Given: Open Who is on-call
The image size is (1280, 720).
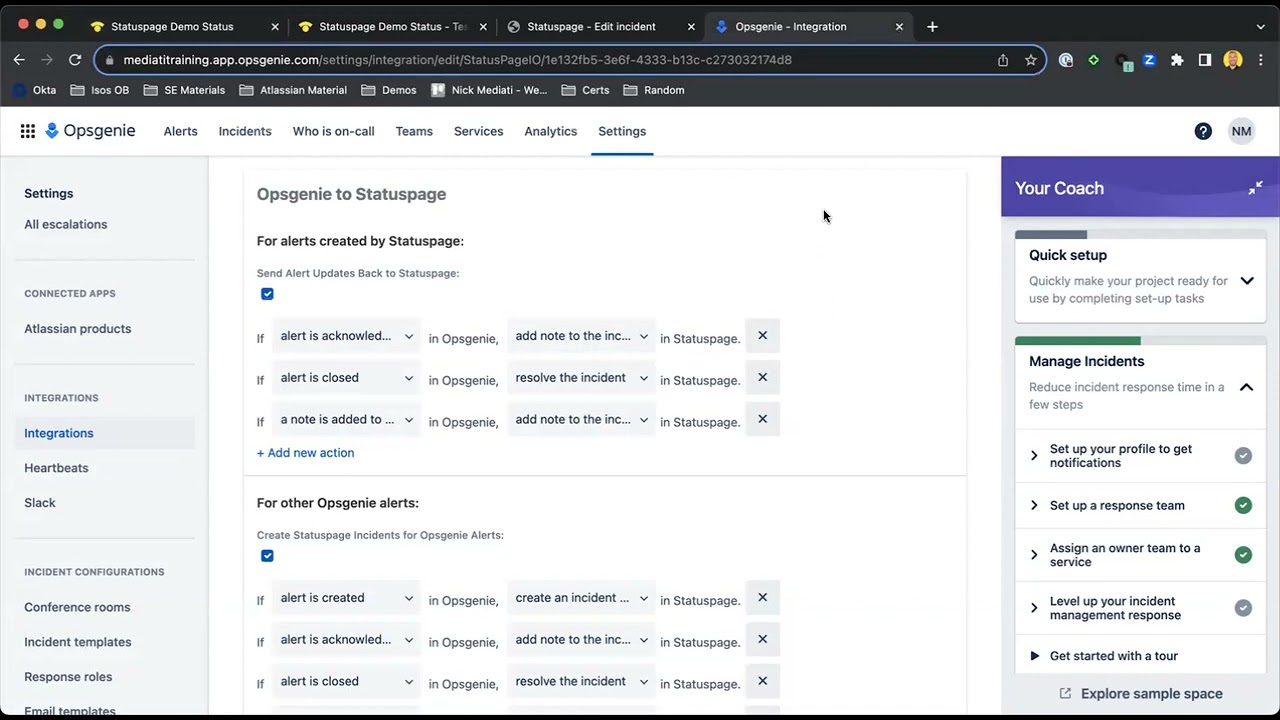Looking at the screenshot, I should (333, 131).
